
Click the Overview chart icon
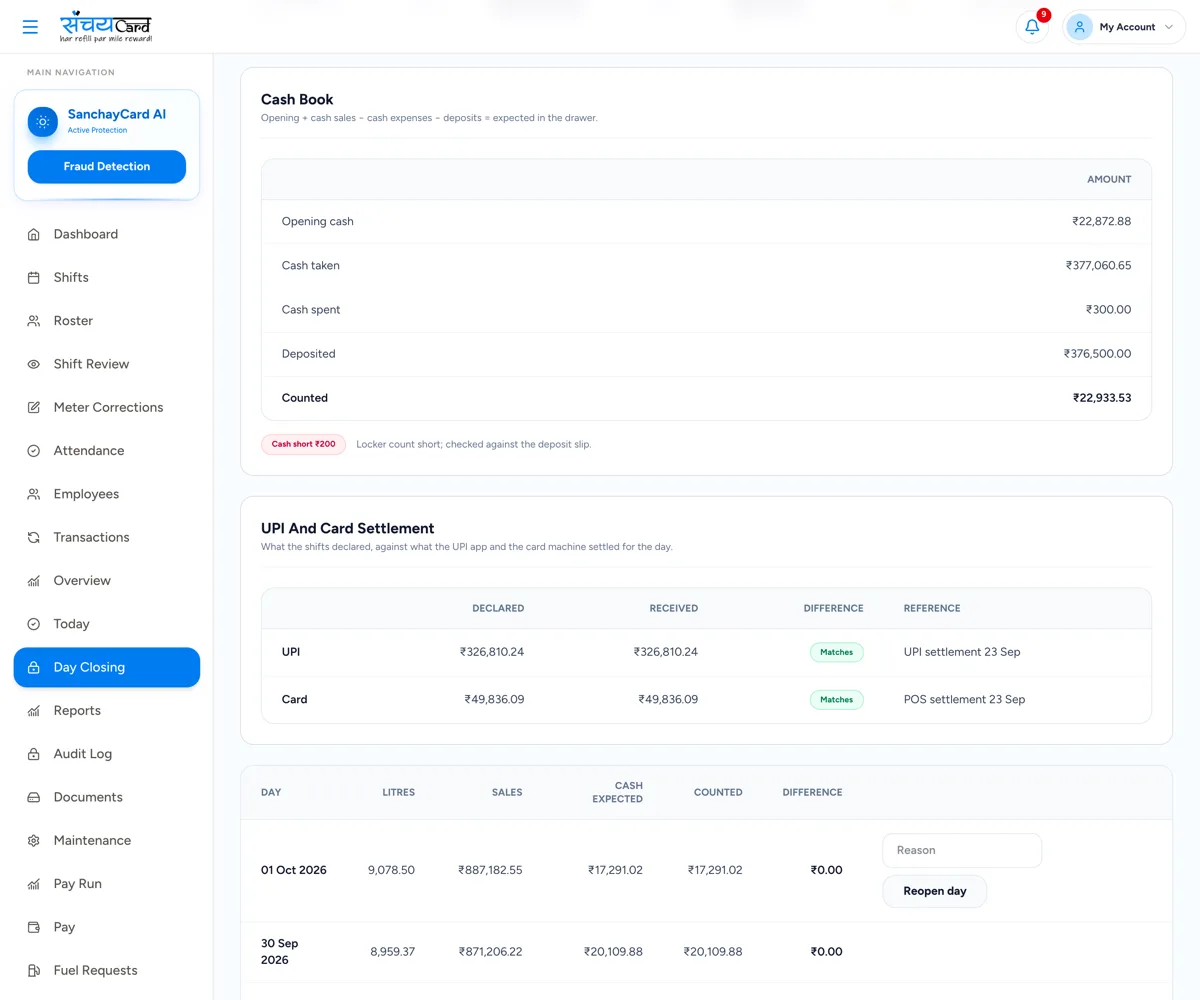click(x=34, y=581)
